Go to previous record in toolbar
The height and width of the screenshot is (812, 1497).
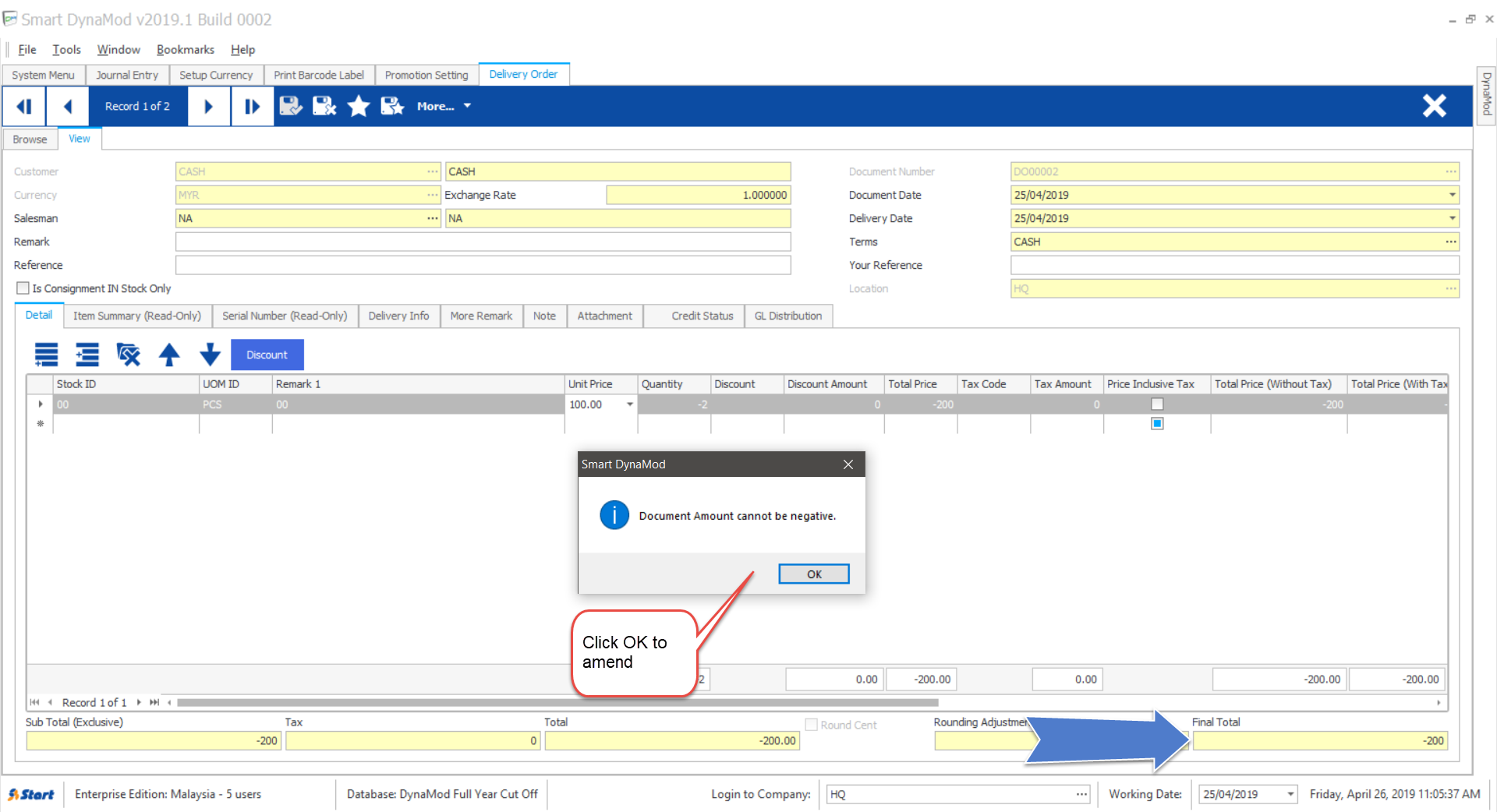tap(67, 106)
